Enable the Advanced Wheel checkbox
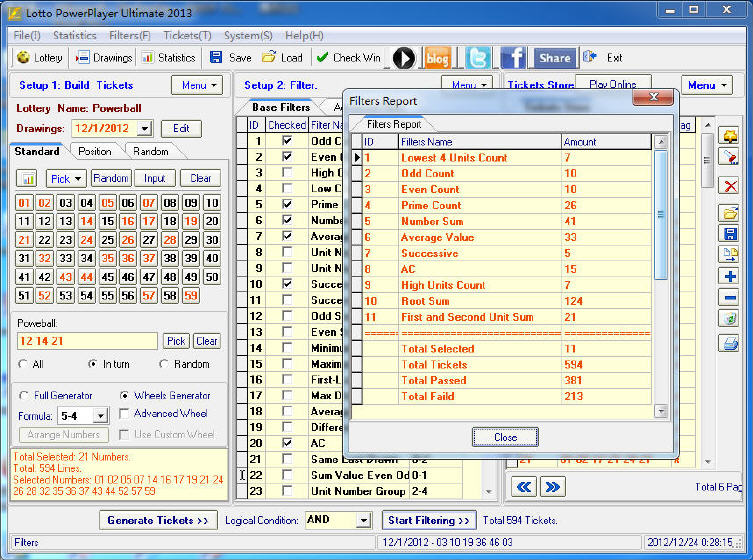This screenshot has height=560, width=753. [x=124, y=413]
